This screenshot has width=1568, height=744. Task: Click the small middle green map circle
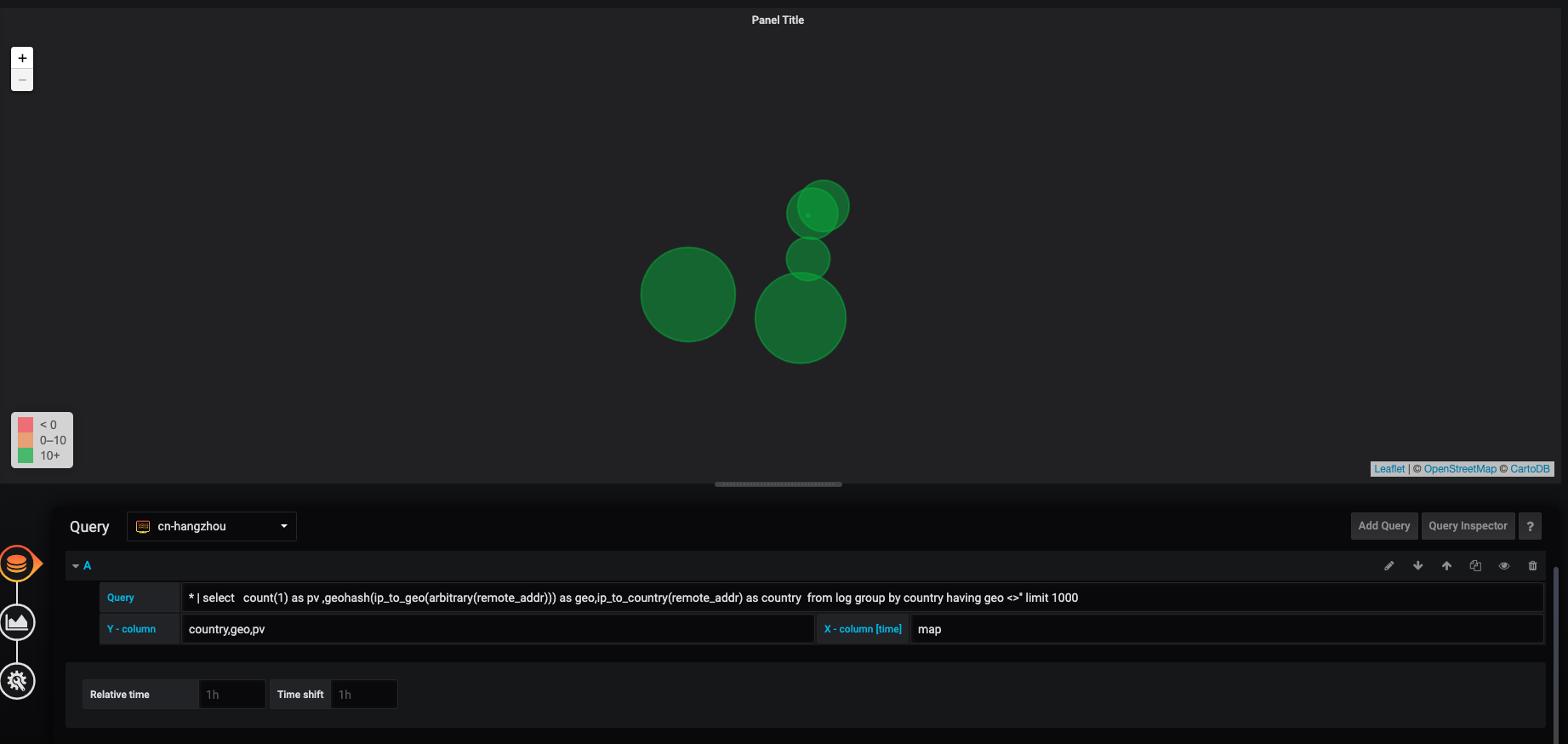click(x=808, y=259)
